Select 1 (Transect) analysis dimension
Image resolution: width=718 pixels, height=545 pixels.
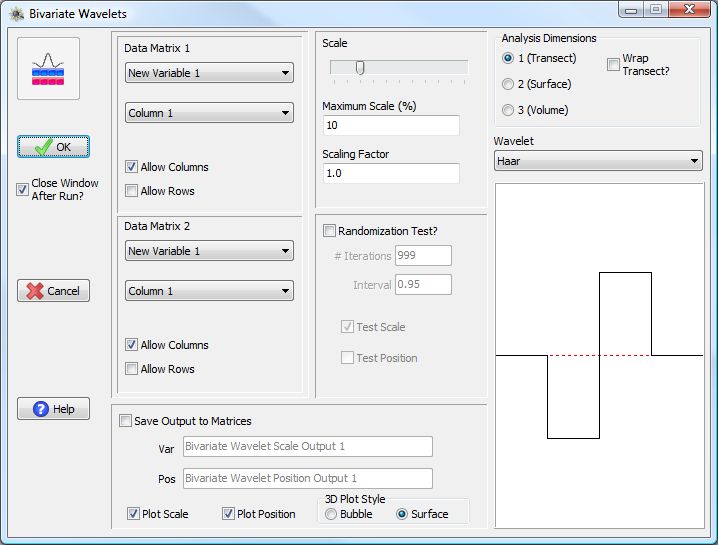click(508, 58)
